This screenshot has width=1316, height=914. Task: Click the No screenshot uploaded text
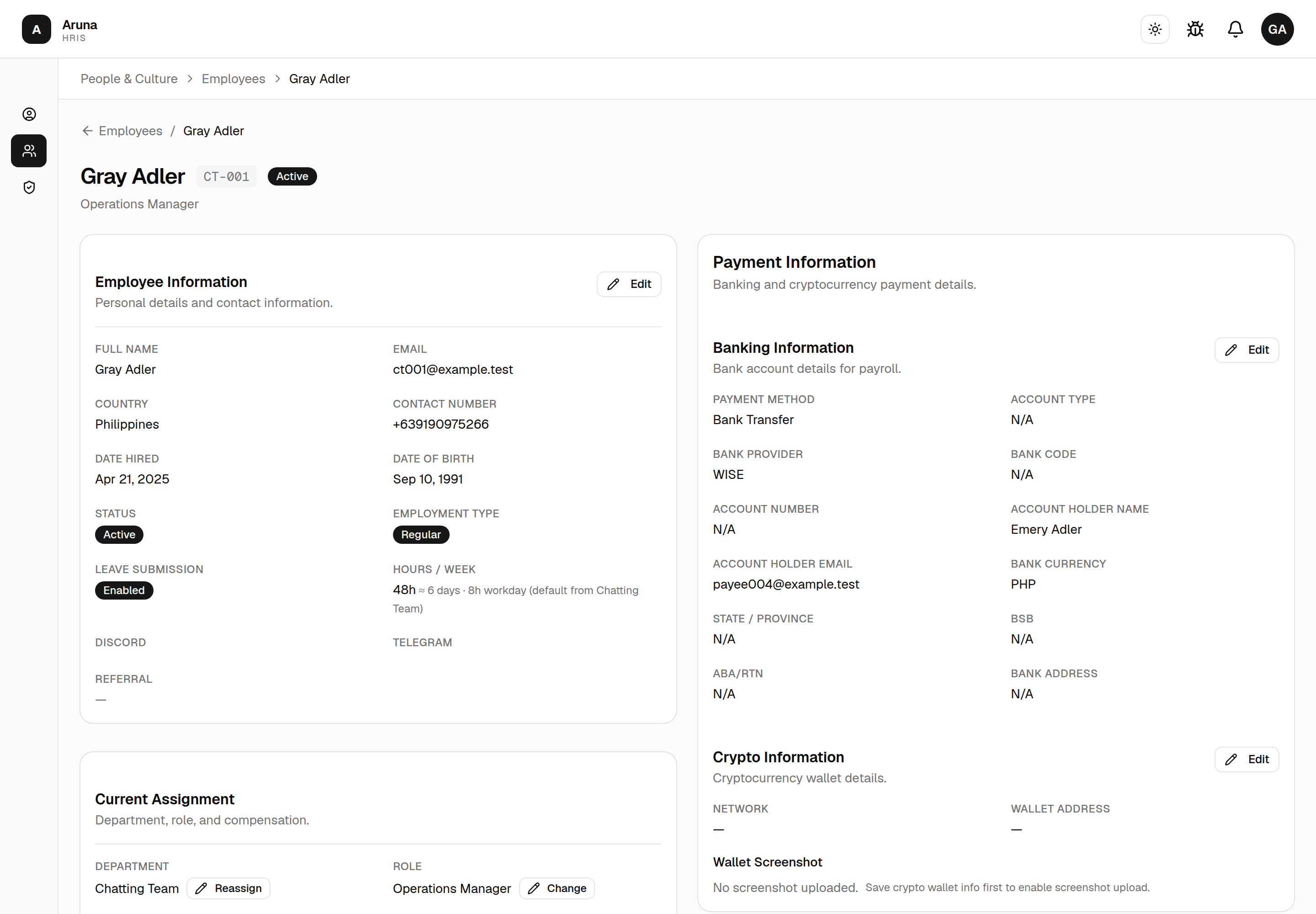(x=785, y=887)
